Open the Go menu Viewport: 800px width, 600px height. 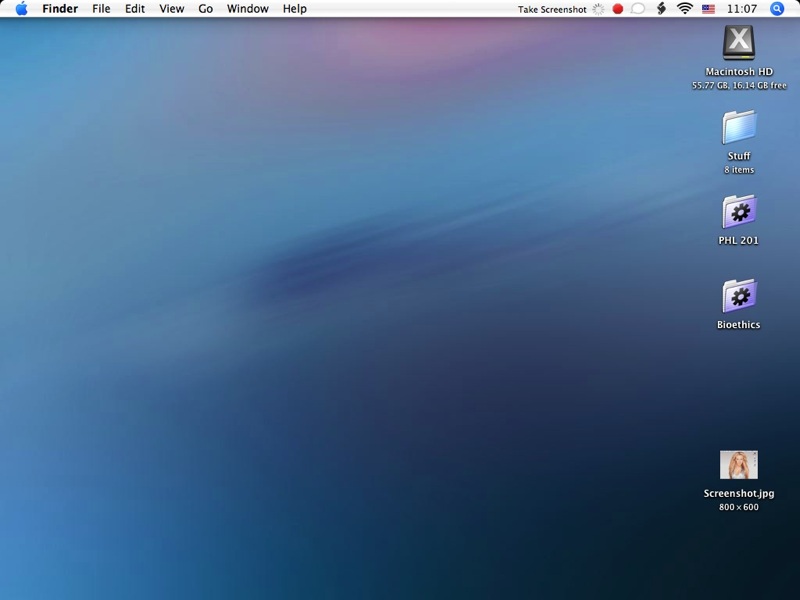pos(206,9)
